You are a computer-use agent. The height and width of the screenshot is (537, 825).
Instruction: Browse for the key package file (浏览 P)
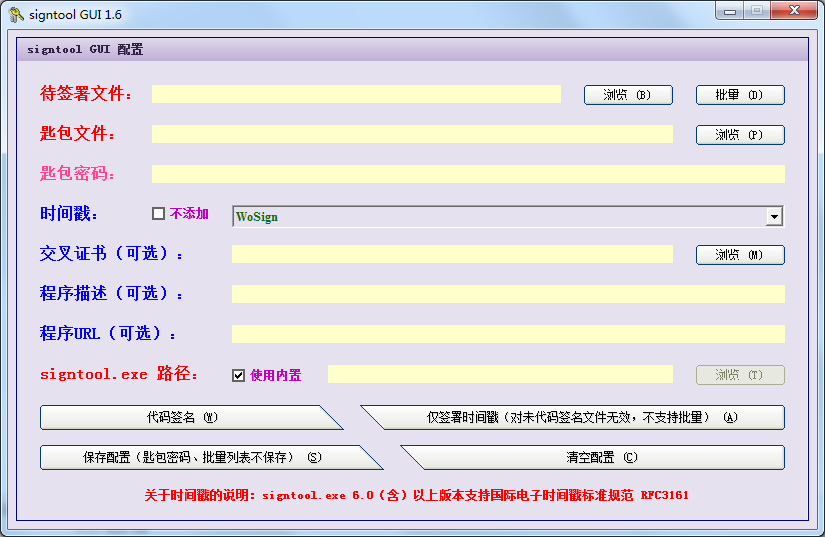tap(740, 135)
